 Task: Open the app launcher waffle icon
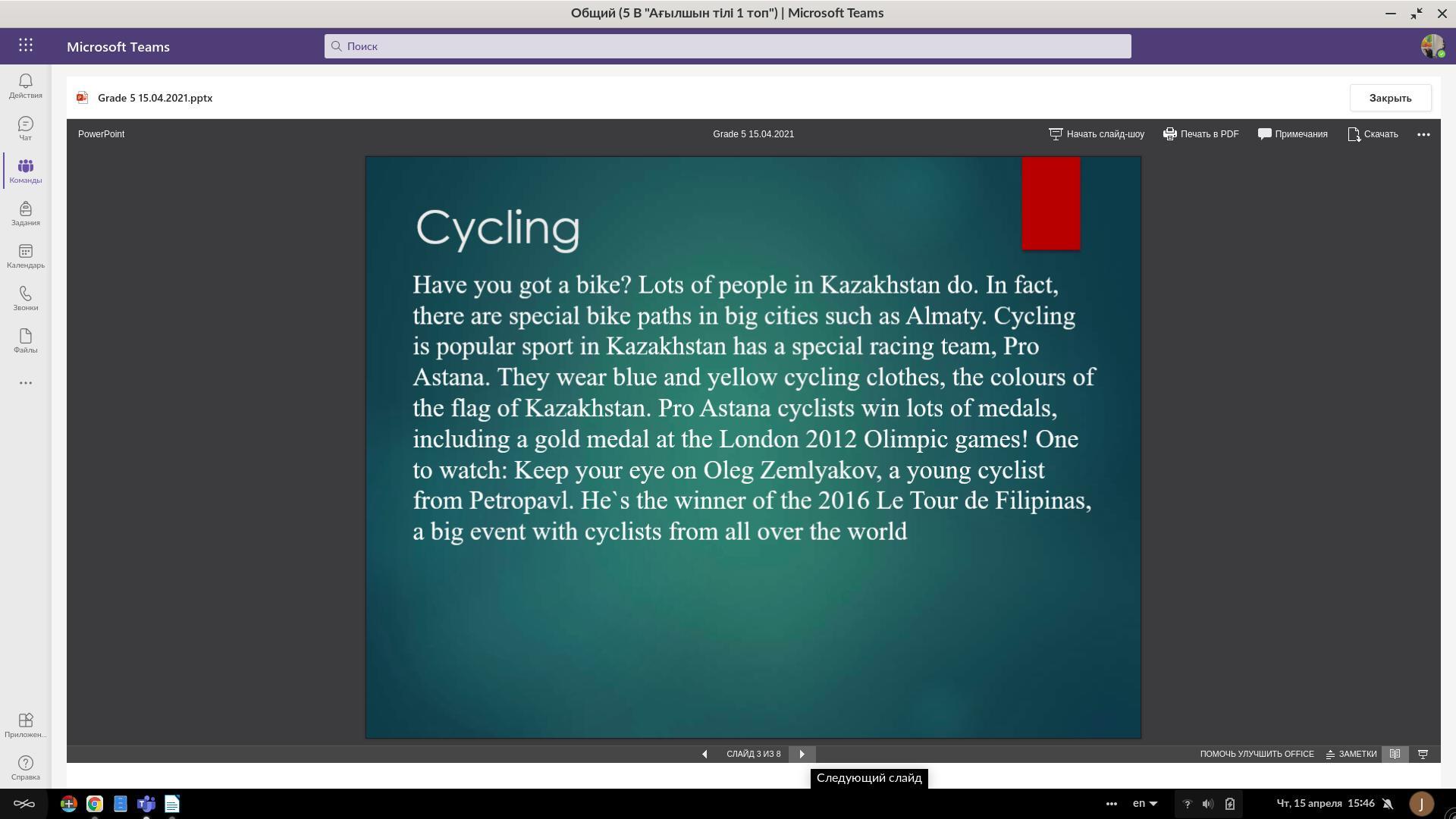click(26, 45)
